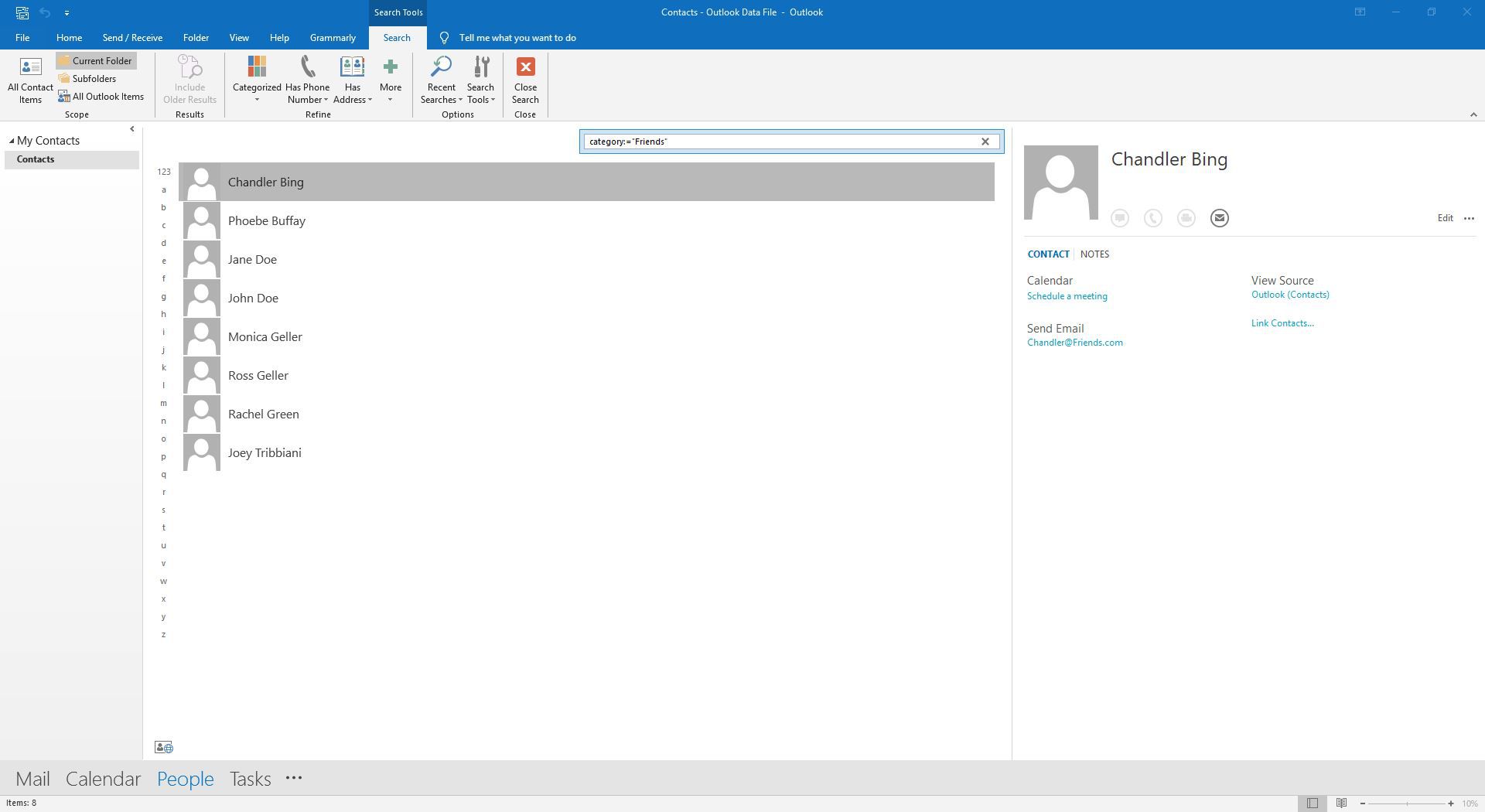Click Chandler Bing's list avatar thumbnail
Image resolution: width=1485 pixels, height=812 pixels.
pyautogui.click(x=202, y=182)
